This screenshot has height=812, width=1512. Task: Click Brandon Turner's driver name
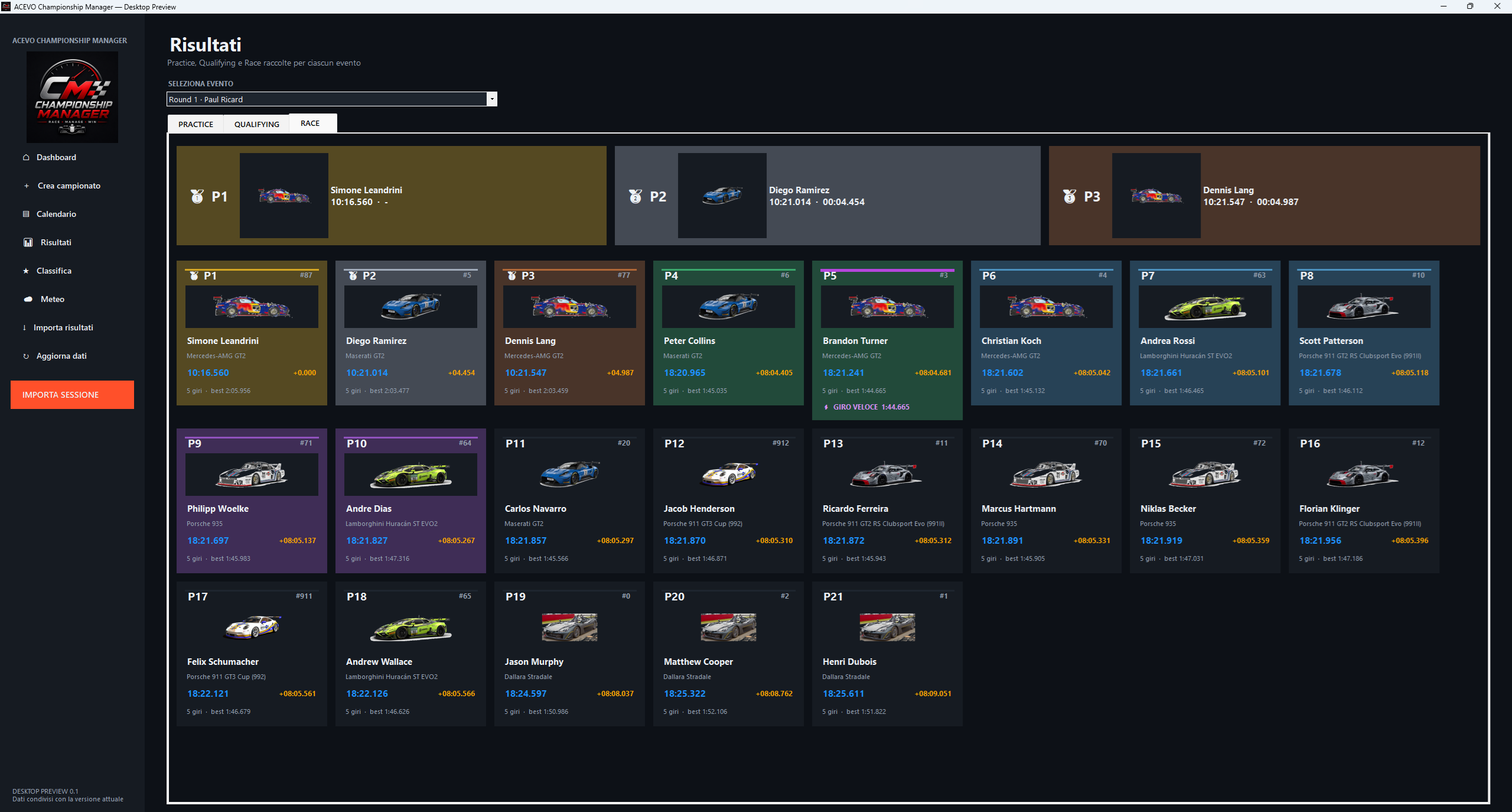pos(855,341)
